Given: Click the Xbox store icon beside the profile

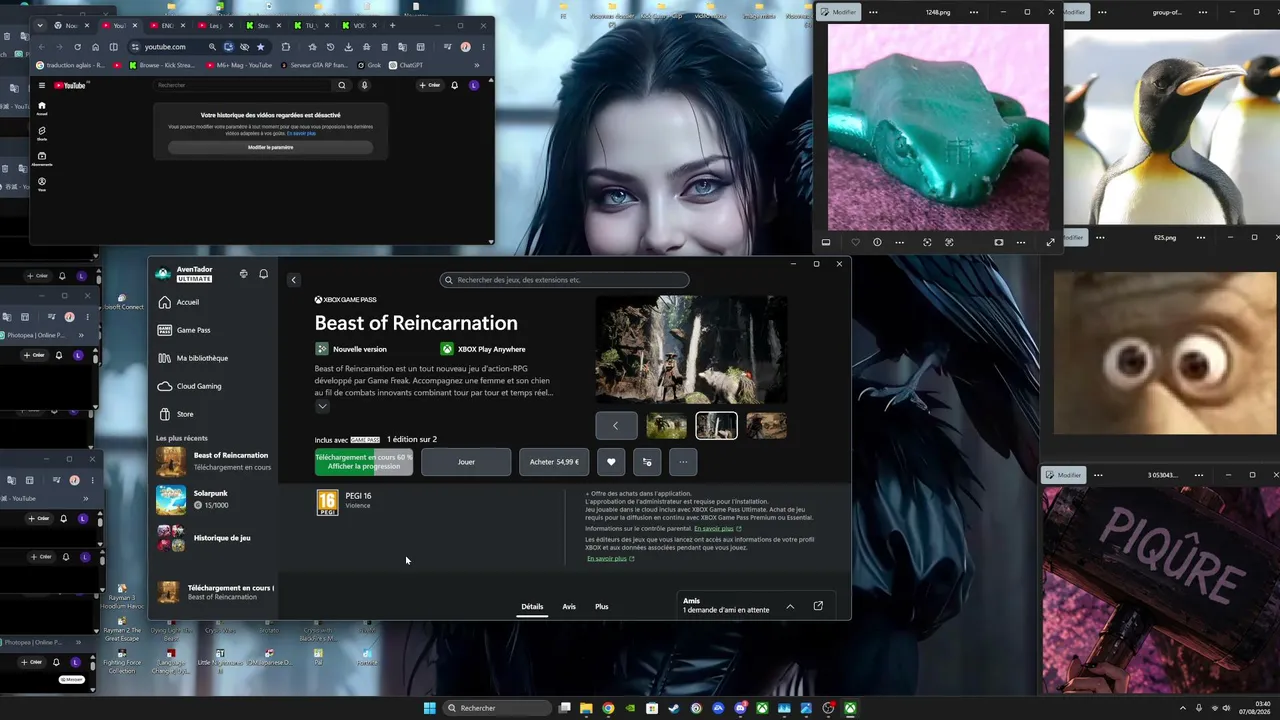Looking at the screenshot, I should (x=243, y=274).
